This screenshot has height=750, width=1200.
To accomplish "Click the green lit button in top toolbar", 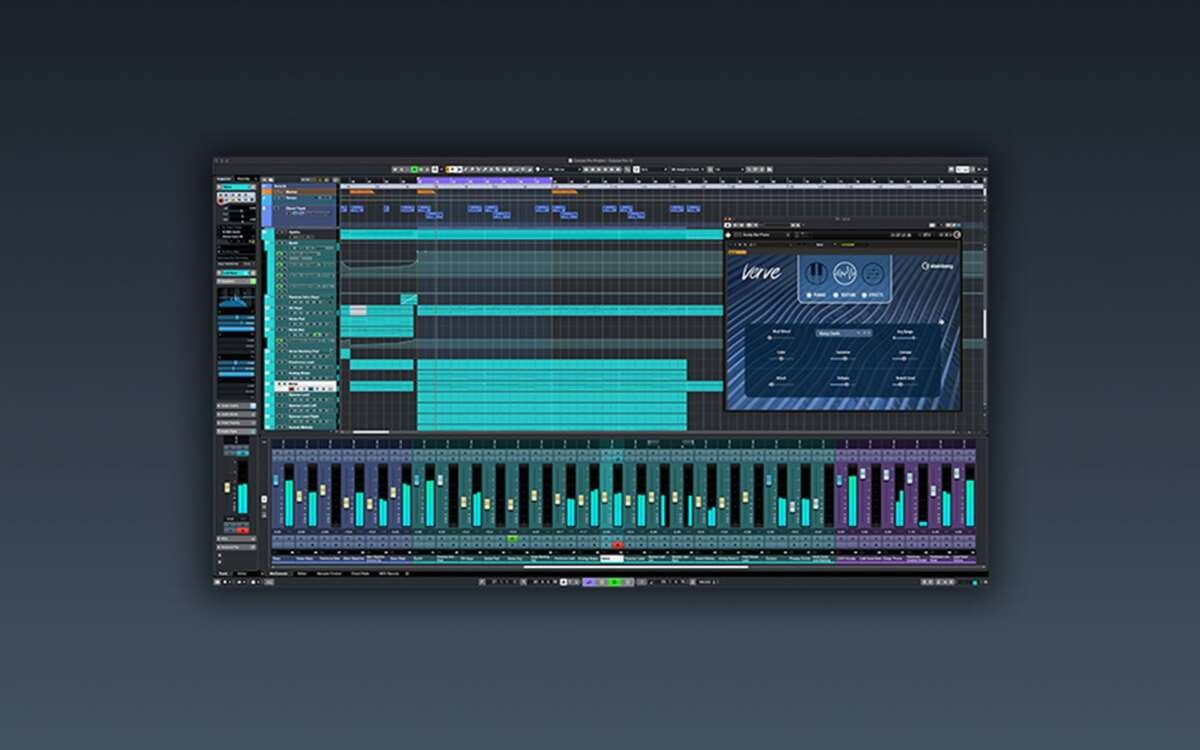I will coord(414,169).
